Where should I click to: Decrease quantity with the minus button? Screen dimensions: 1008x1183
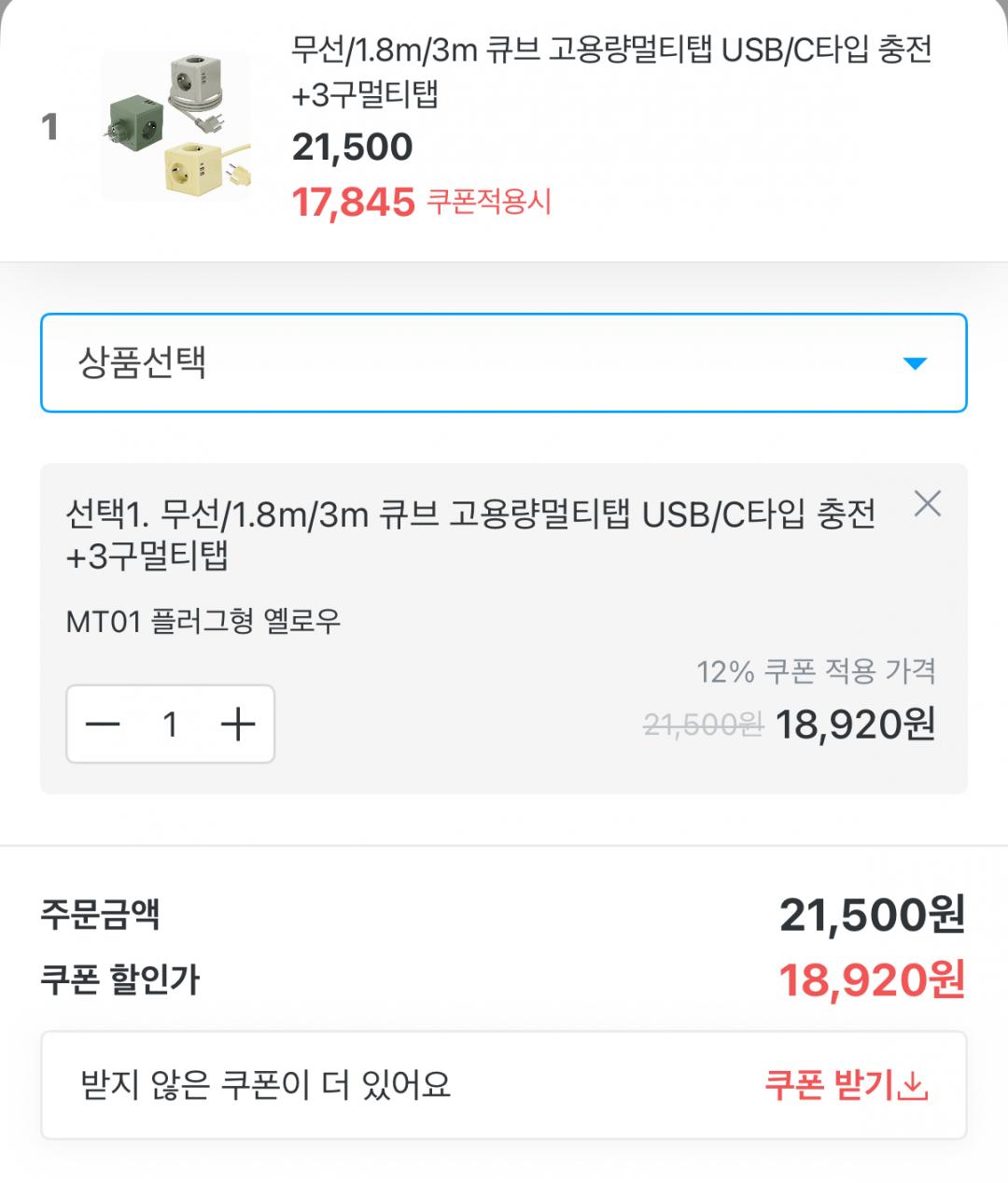[104, 725]
